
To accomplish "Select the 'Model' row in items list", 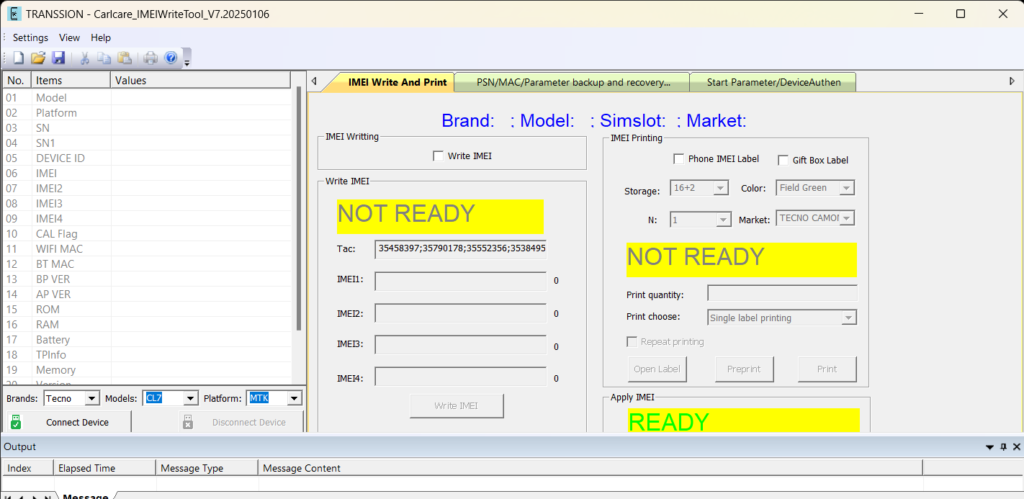I will tap(148, 98).
